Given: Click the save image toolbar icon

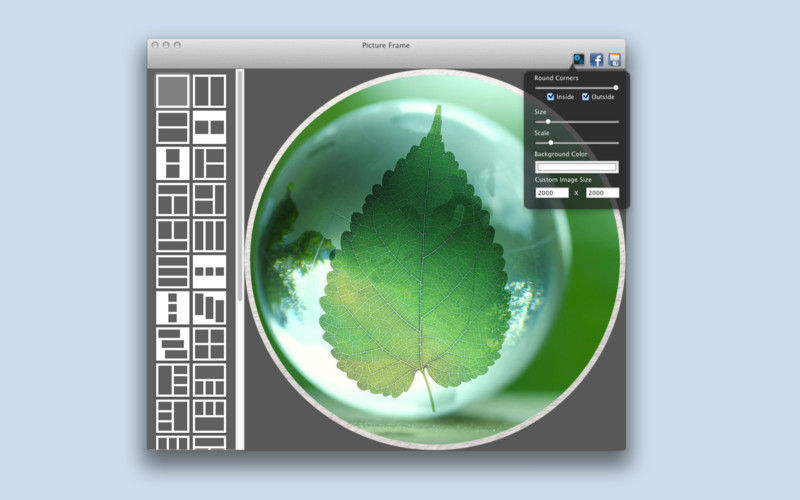Looking at the screenshot, I should tap(615, 59).
